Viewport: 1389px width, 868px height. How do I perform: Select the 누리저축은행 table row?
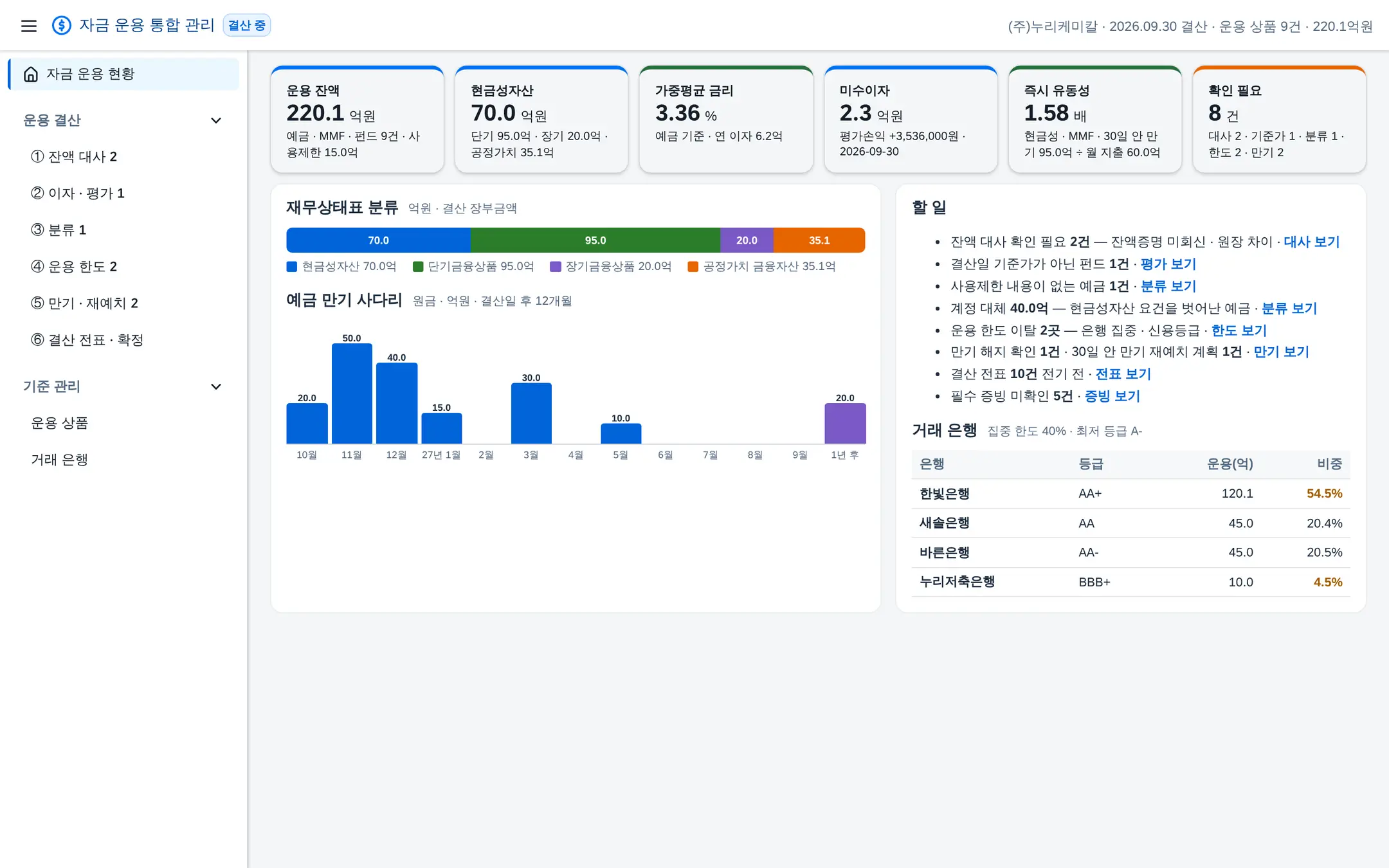pyautogui.click(x=1130, y=583)
